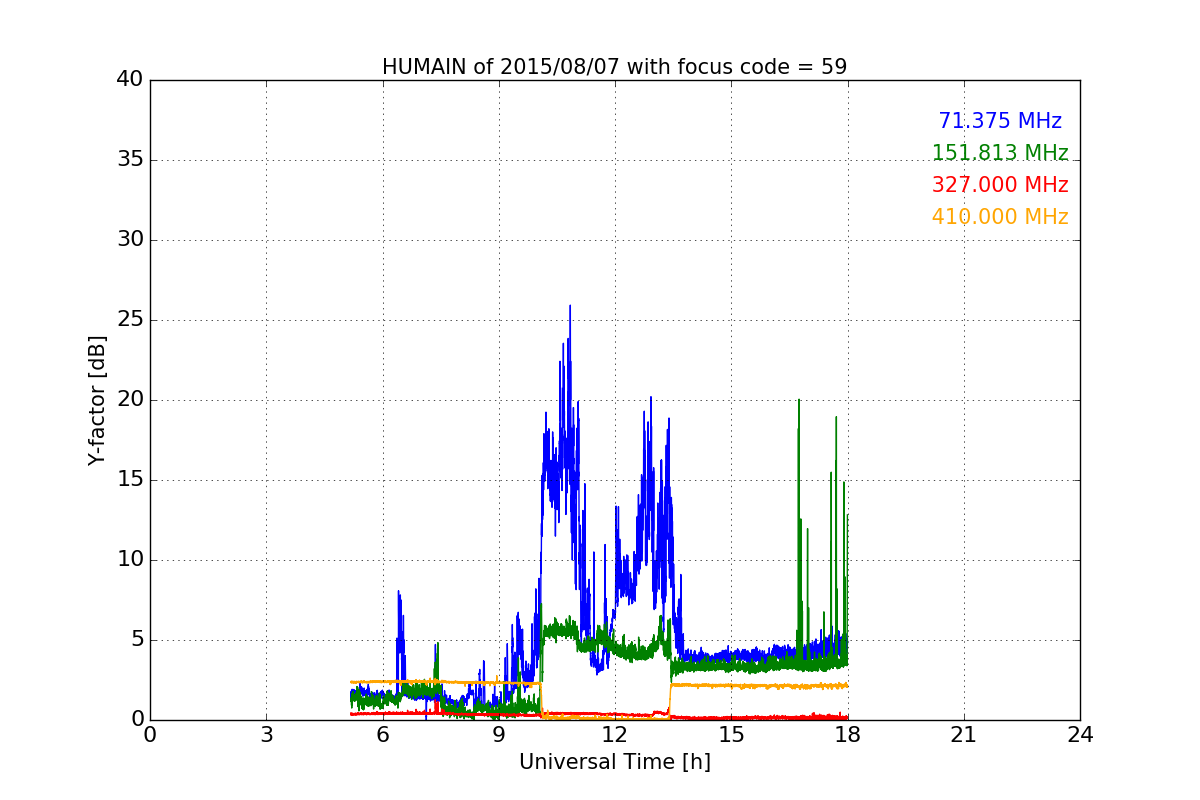Click the x-axis tick label 6

coord(382,735)
